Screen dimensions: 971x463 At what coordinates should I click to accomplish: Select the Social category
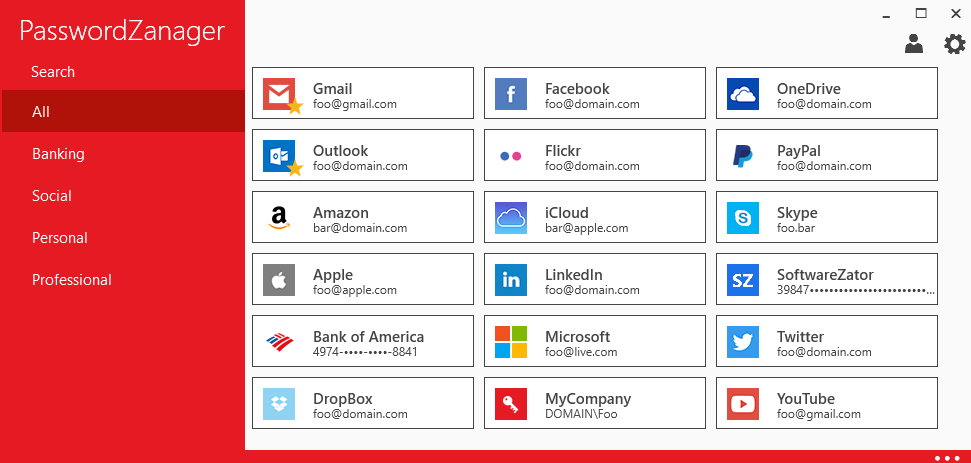123,196
